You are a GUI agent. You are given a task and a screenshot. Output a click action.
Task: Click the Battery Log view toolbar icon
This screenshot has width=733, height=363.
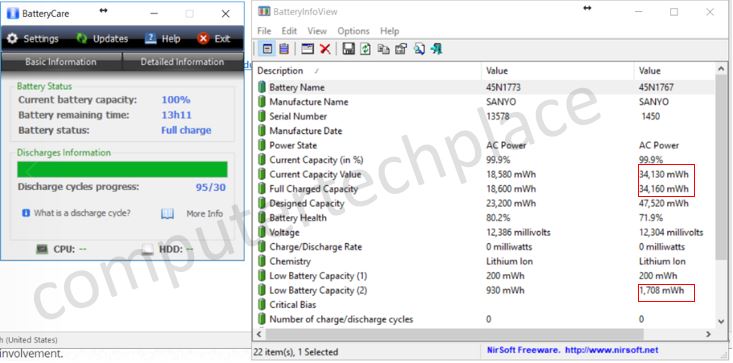(x=284, y=49)
